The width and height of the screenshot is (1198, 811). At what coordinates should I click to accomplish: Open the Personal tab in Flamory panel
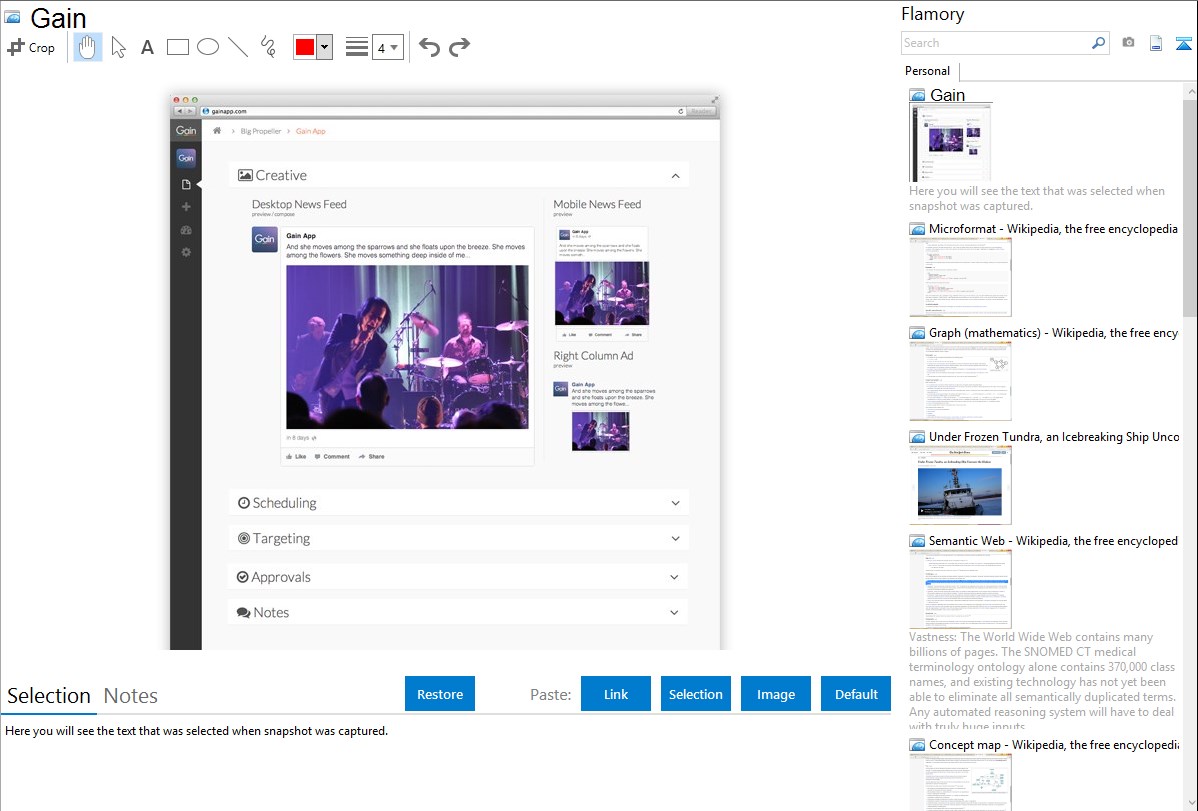pos(927,71)
